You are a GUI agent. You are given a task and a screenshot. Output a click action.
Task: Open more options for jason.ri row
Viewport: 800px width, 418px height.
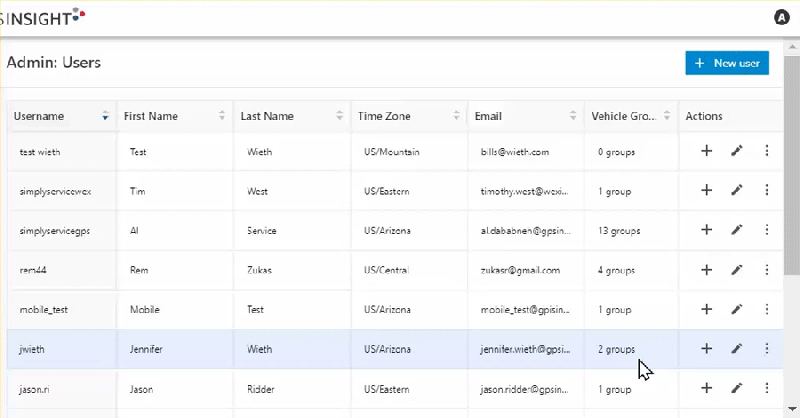pos(767,388)
